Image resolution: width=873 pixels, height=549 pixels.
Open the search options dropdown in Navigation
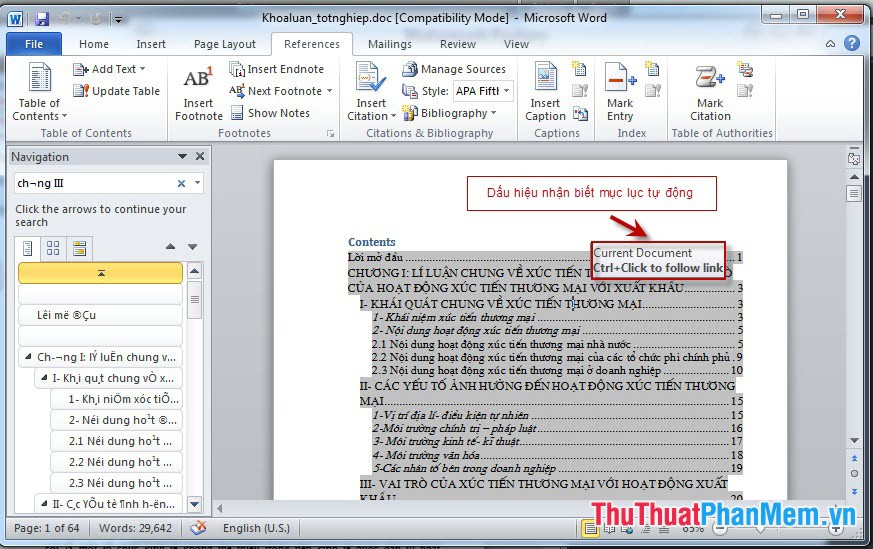coord(197,183)
